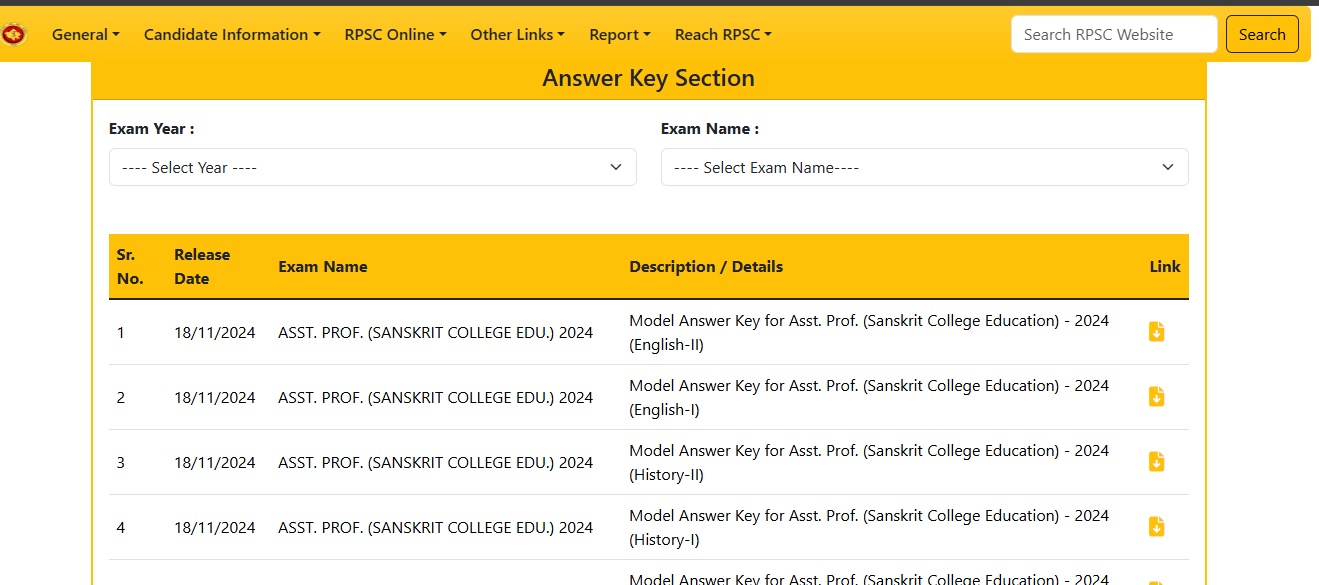1319x585 pixels.
Task: Click the download icon in the bottom row
Action: click(1156, 580)
